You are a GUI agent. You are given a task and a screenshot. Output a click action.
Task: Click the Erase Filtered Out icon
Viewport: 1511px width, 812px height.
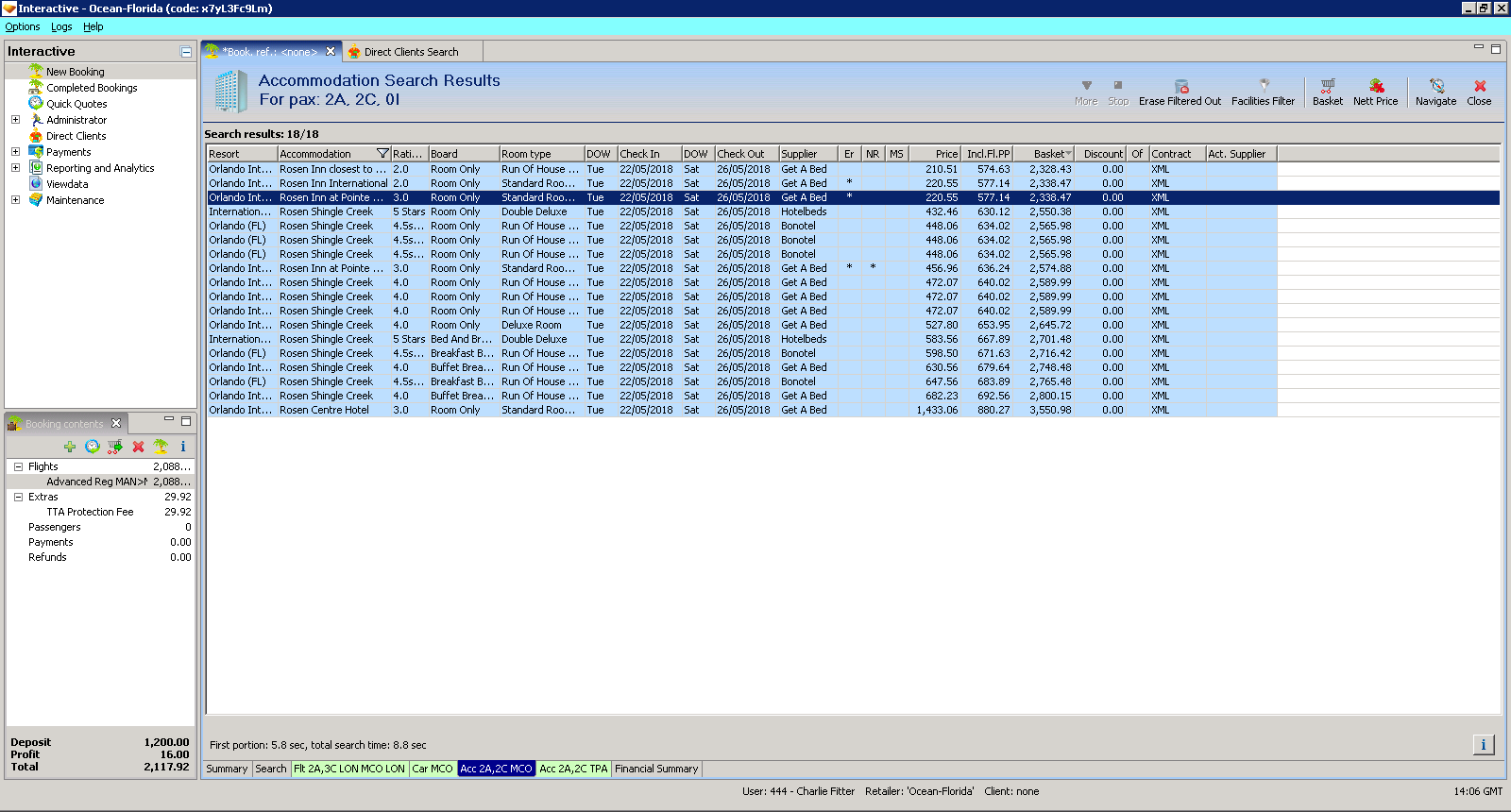coord(1180,86)
